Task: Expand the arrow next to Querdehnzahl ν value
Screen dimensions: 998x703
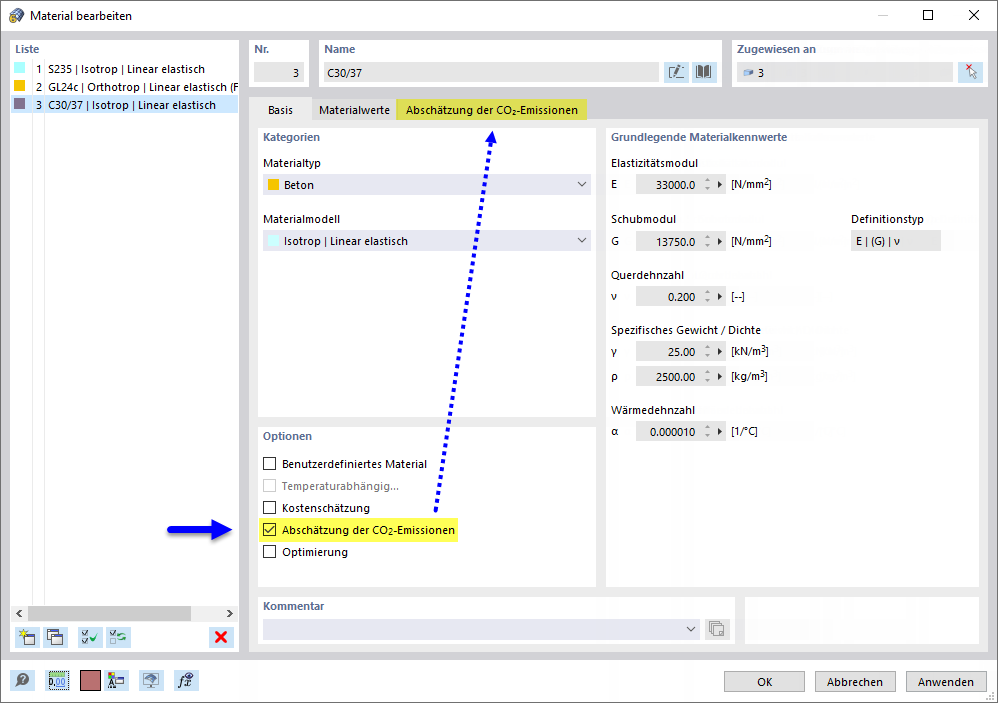Action: [x=720, y=296]
